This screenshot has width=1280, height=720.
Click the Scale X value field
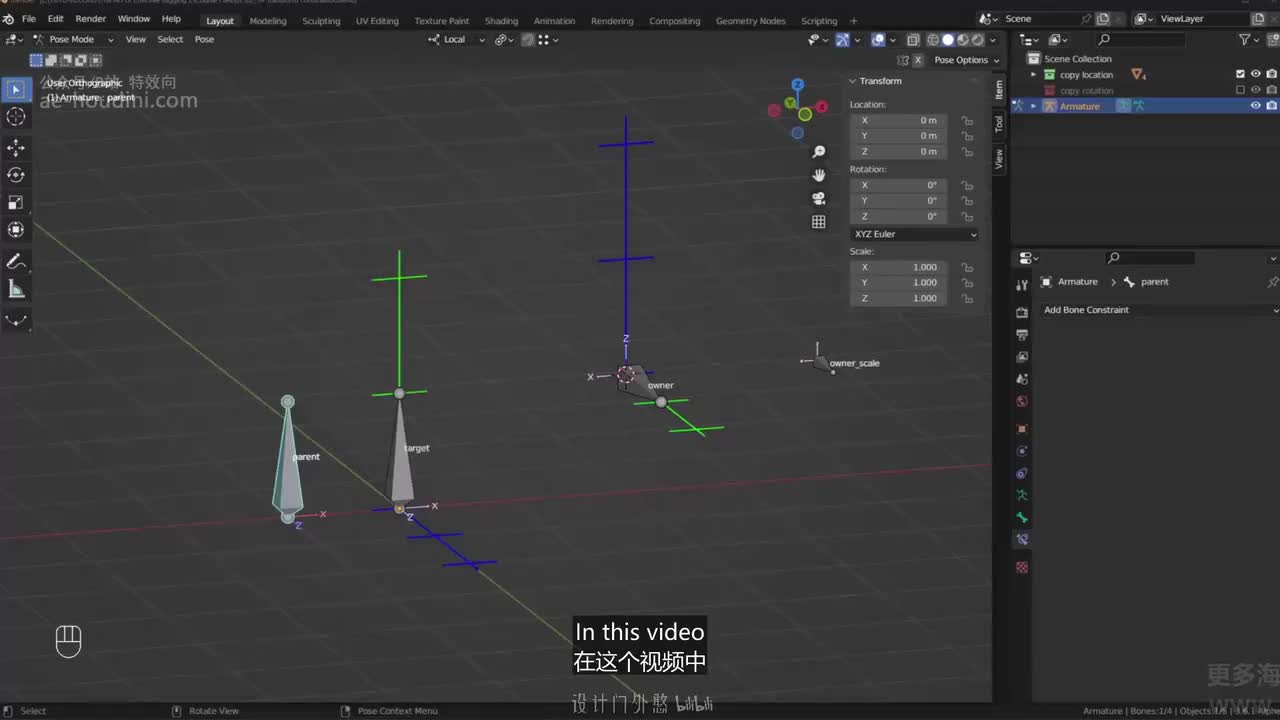[899, 267]
